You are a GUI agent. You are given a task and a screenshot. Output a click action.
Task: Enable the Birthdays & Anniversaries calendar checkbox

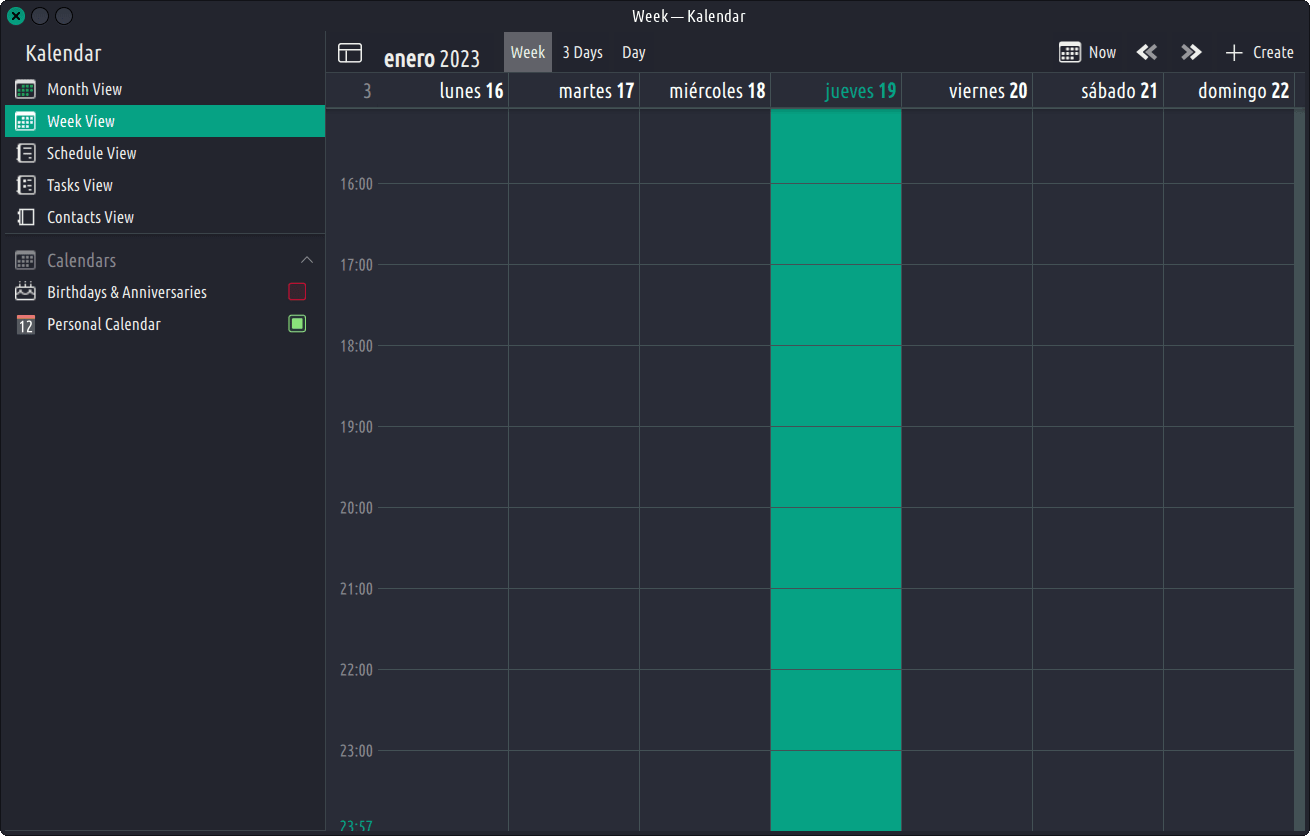tap(297, 292)
